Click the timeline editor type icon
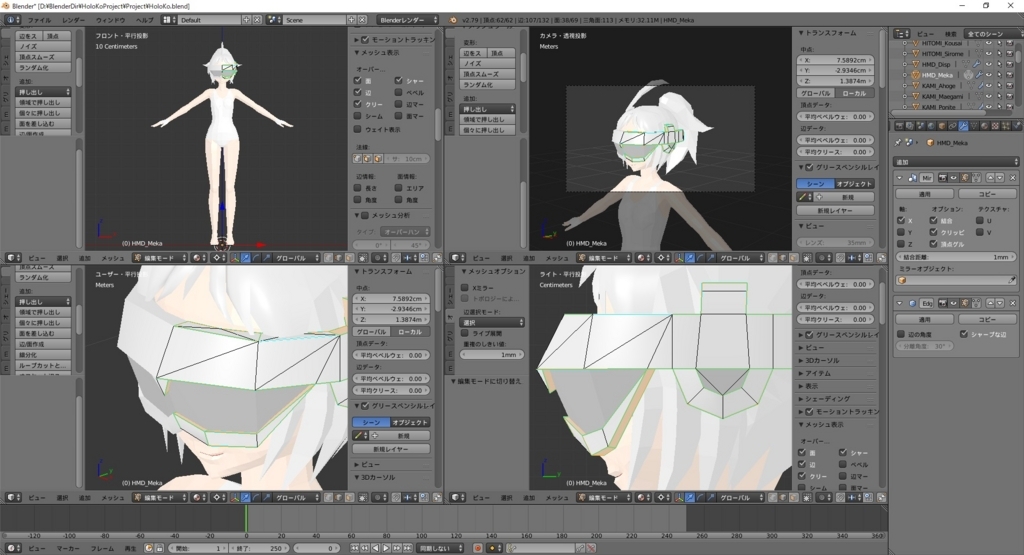 pyautogui.click(x=11, y=548)
